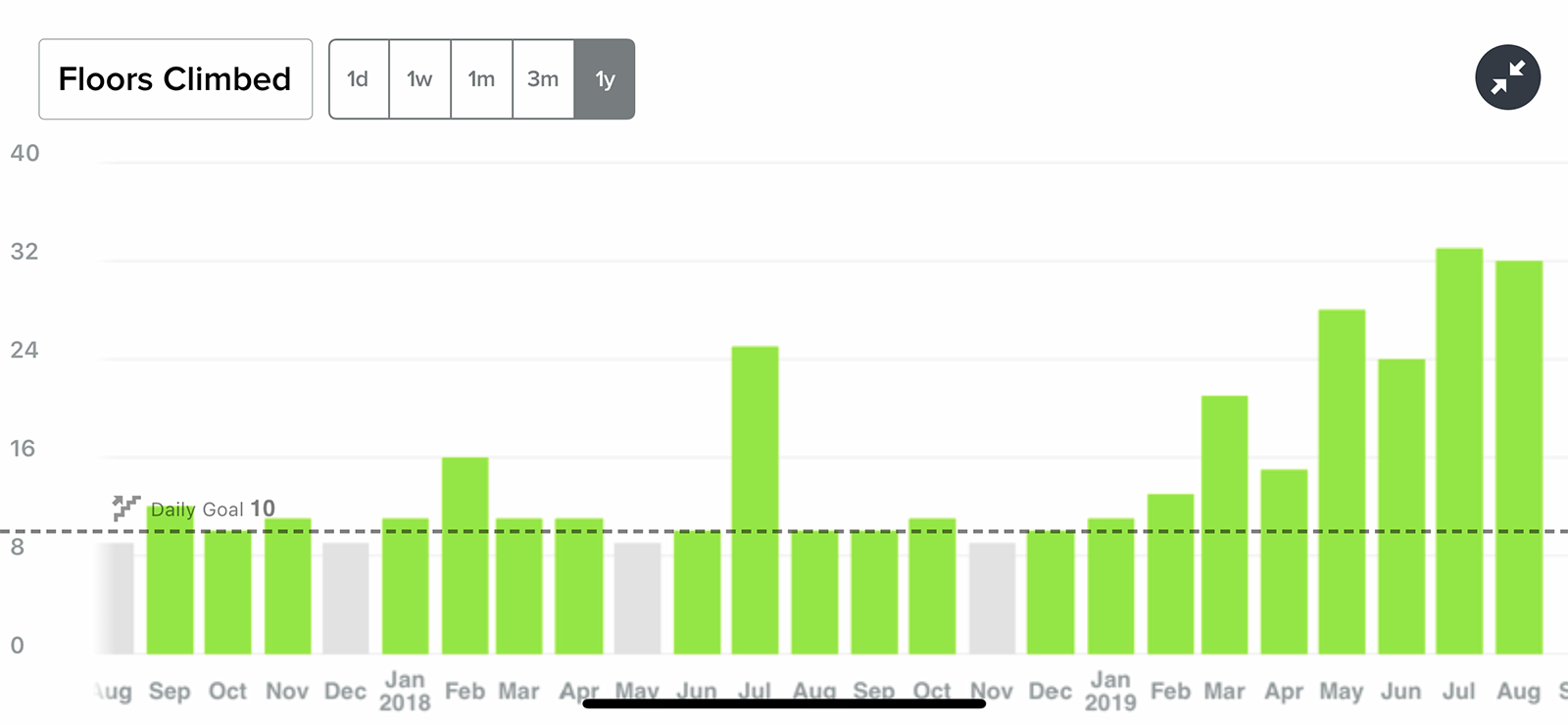Open the Floors Climbed metric selector
1568x724 pixels.
(175, 79)
